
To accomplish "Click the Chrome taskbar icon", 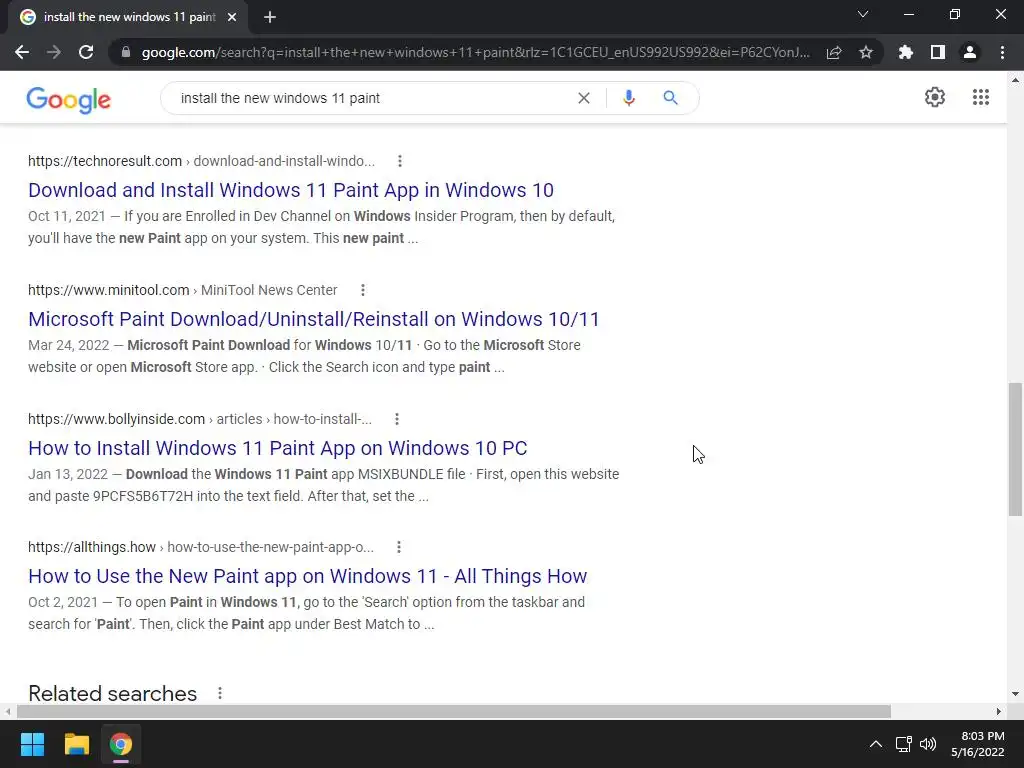I will click(x=121, y=744).
